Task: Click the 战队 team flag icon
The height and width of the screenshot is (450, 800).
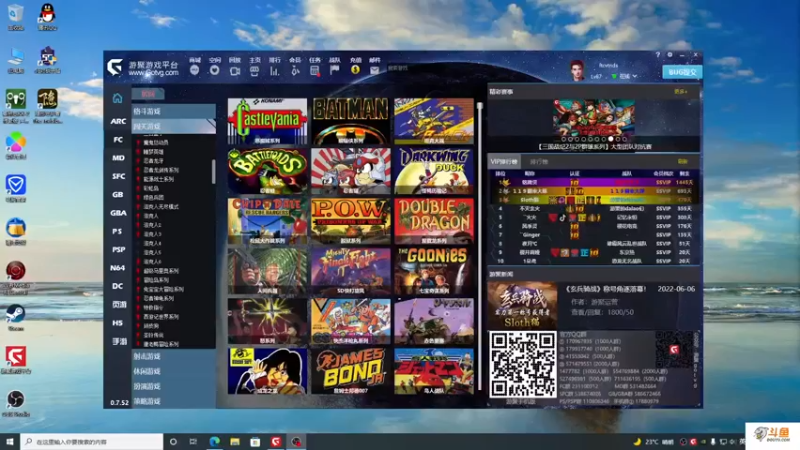Action: [335, 70]
